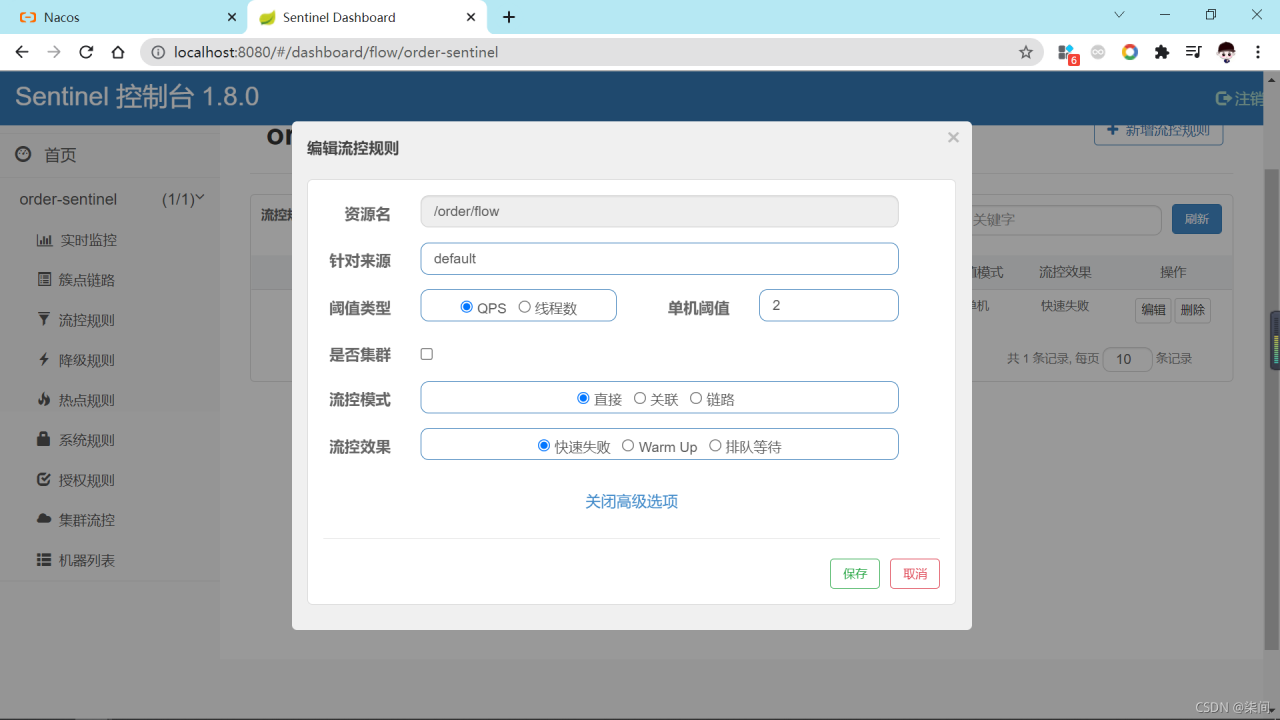1280x720 pixels.
Task: Open 系统规则 in the sidebar
Action: [76, 440]
